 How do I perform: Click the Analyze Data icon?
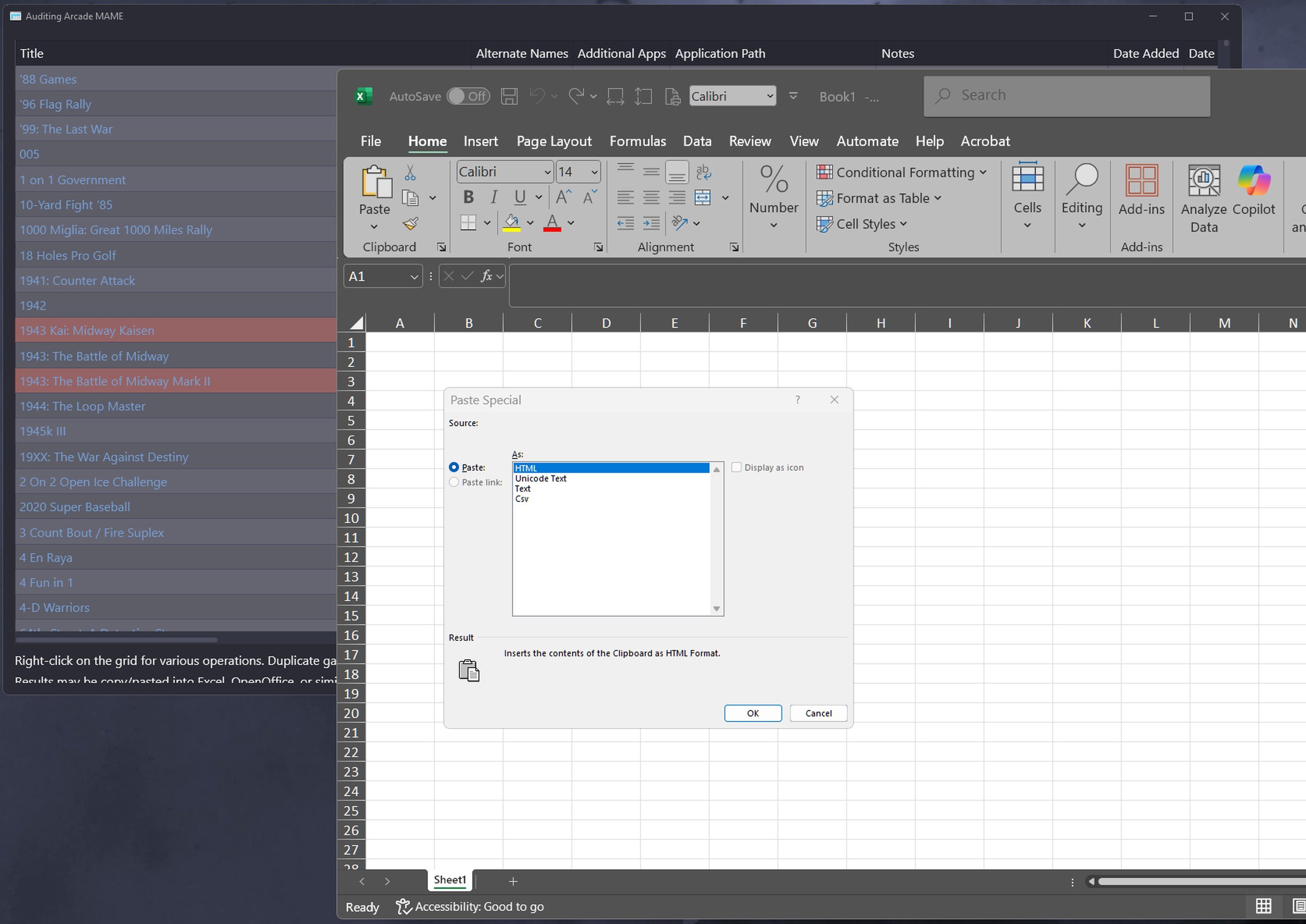(x=1204, y=180)
